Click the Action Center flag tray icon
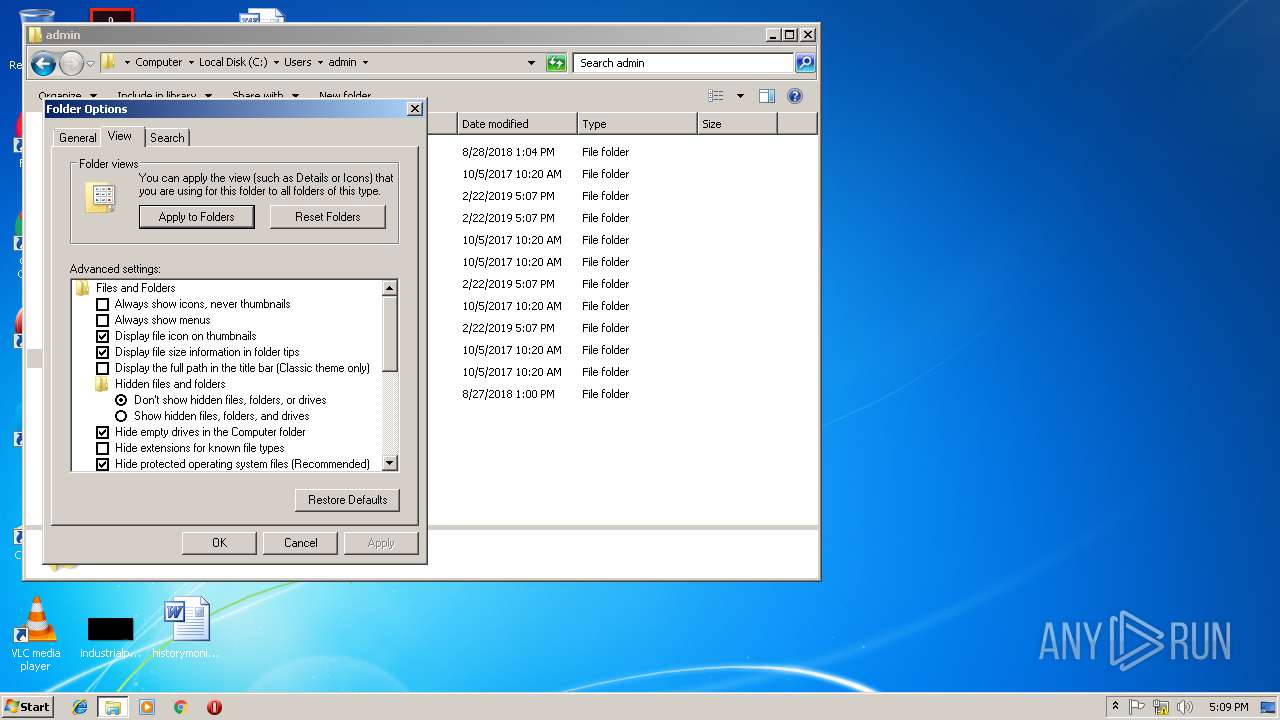This screenshot has width=1280, height=720. tap(1137, 707)
